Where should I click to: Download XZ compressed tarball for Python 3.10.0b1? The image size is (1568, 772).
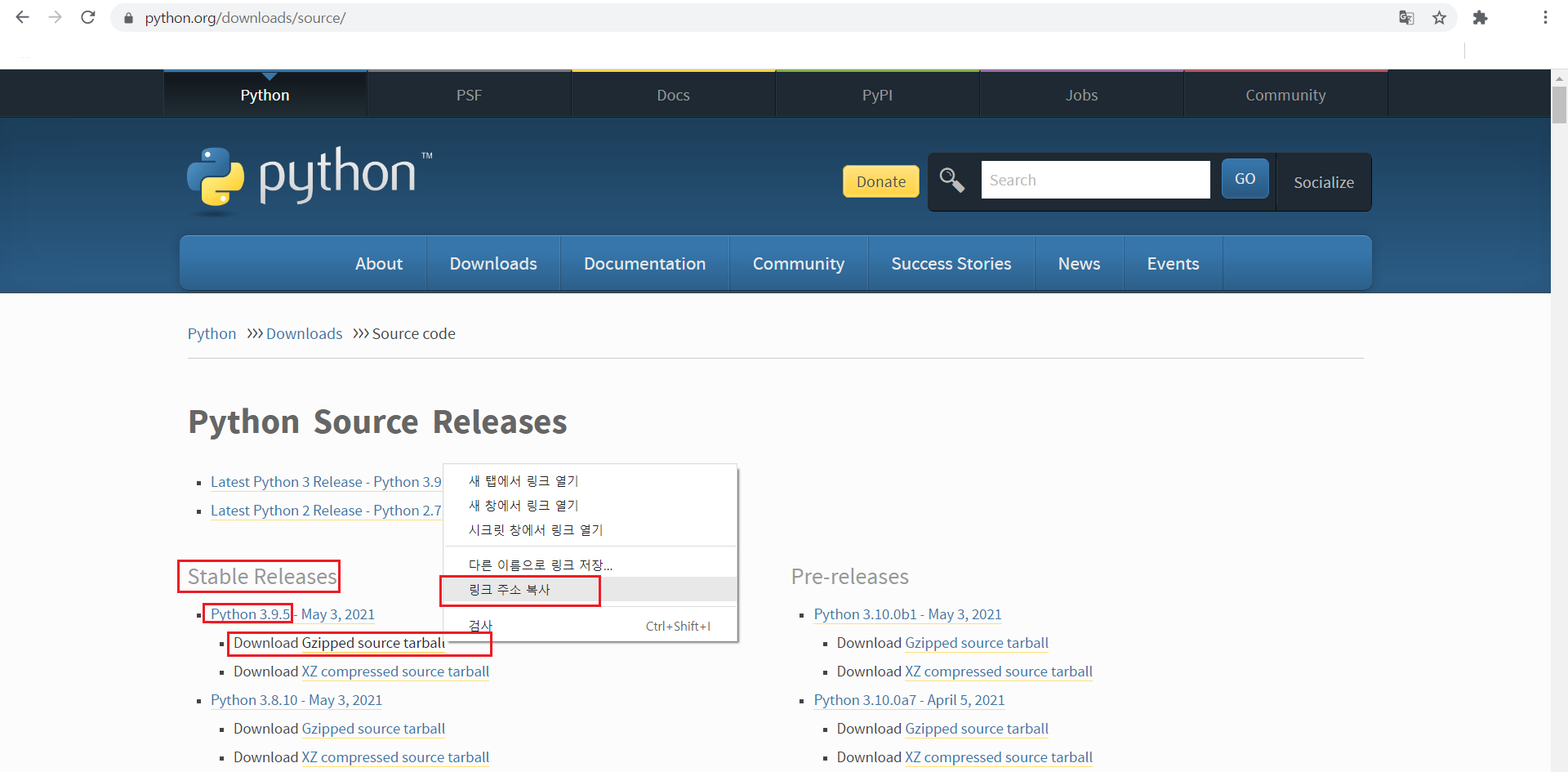pyautogui.click(x=999, y=672)
